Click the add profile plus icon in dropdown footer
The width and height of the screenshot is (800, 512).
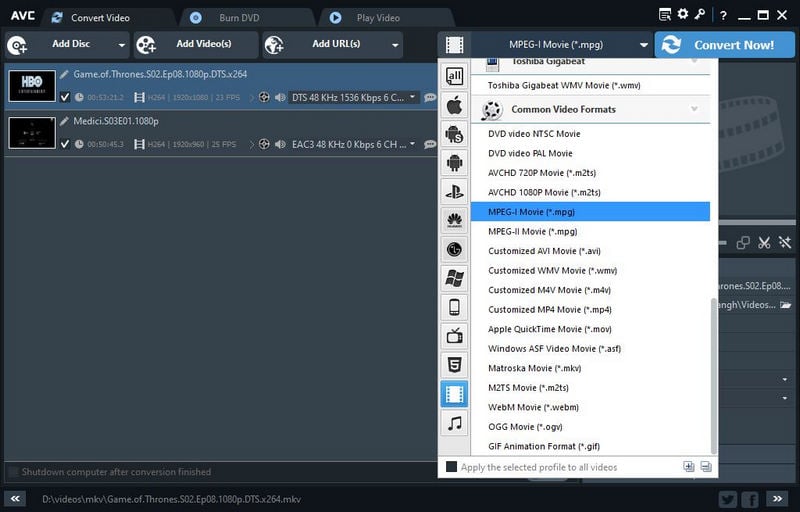pos(689,467)
